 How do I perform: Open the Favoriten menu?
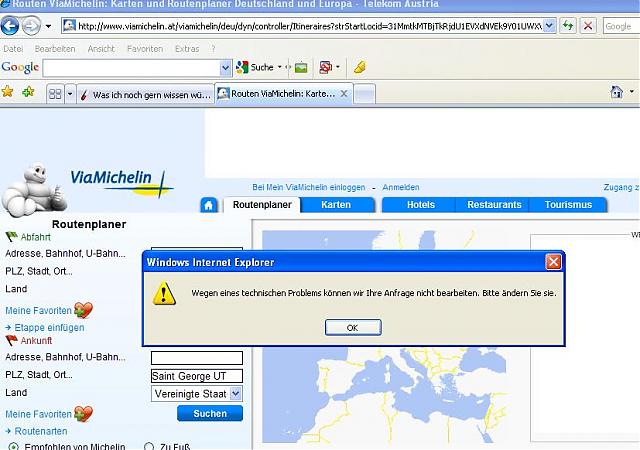point(145,49)
